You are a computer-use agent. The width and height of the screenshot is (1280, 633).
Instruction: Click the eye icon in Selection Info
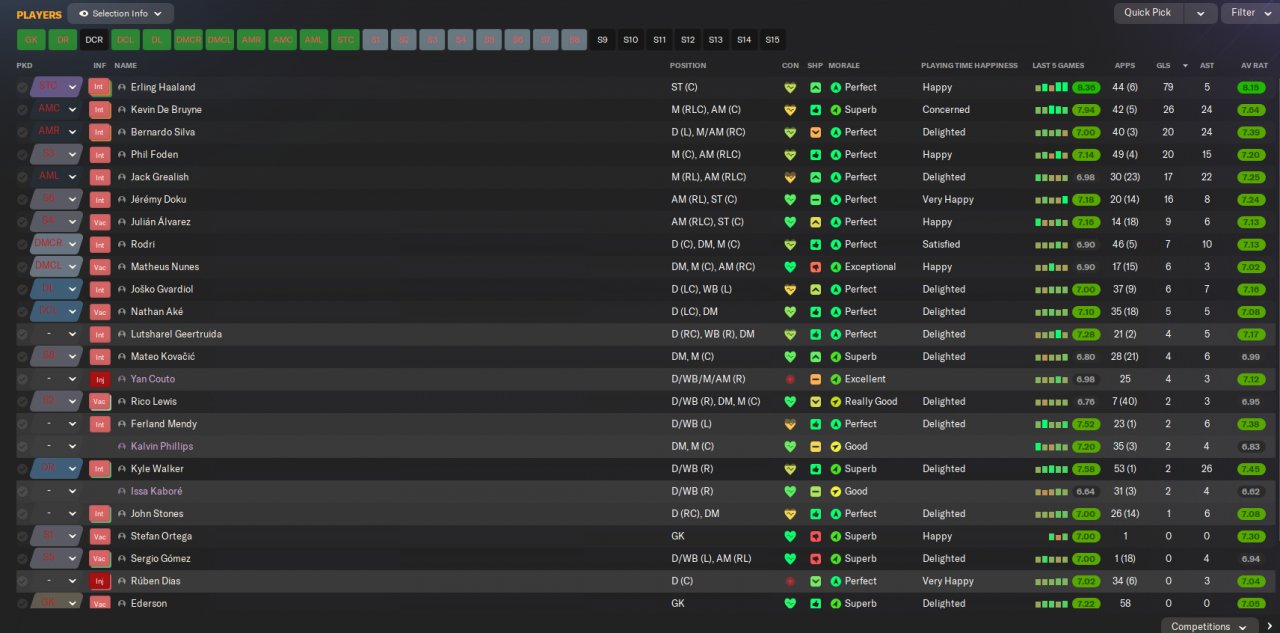(84, 14)
